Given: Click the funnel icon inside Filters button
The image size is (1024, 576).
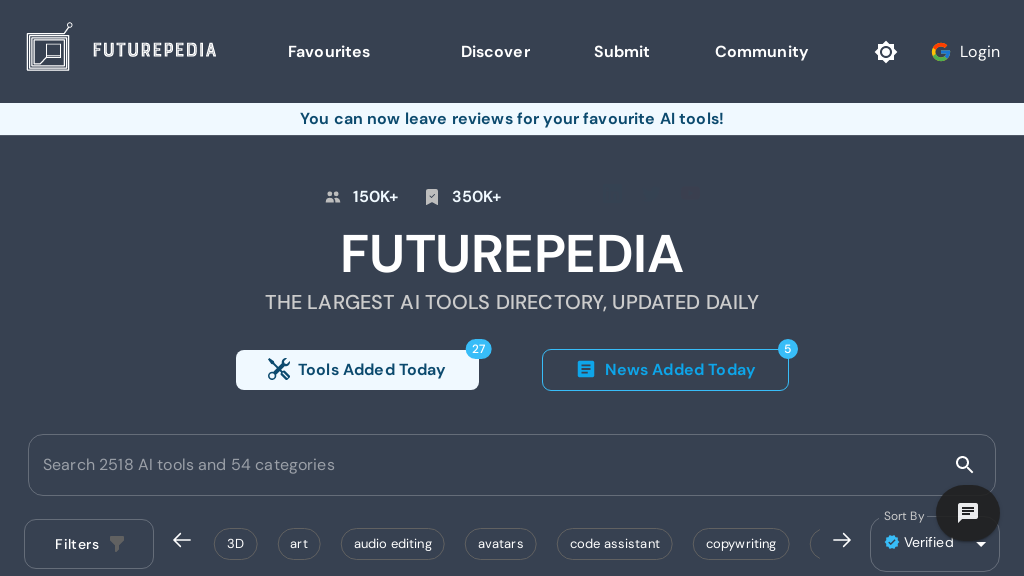Looking at the screenshot, I should coord(117,544).
